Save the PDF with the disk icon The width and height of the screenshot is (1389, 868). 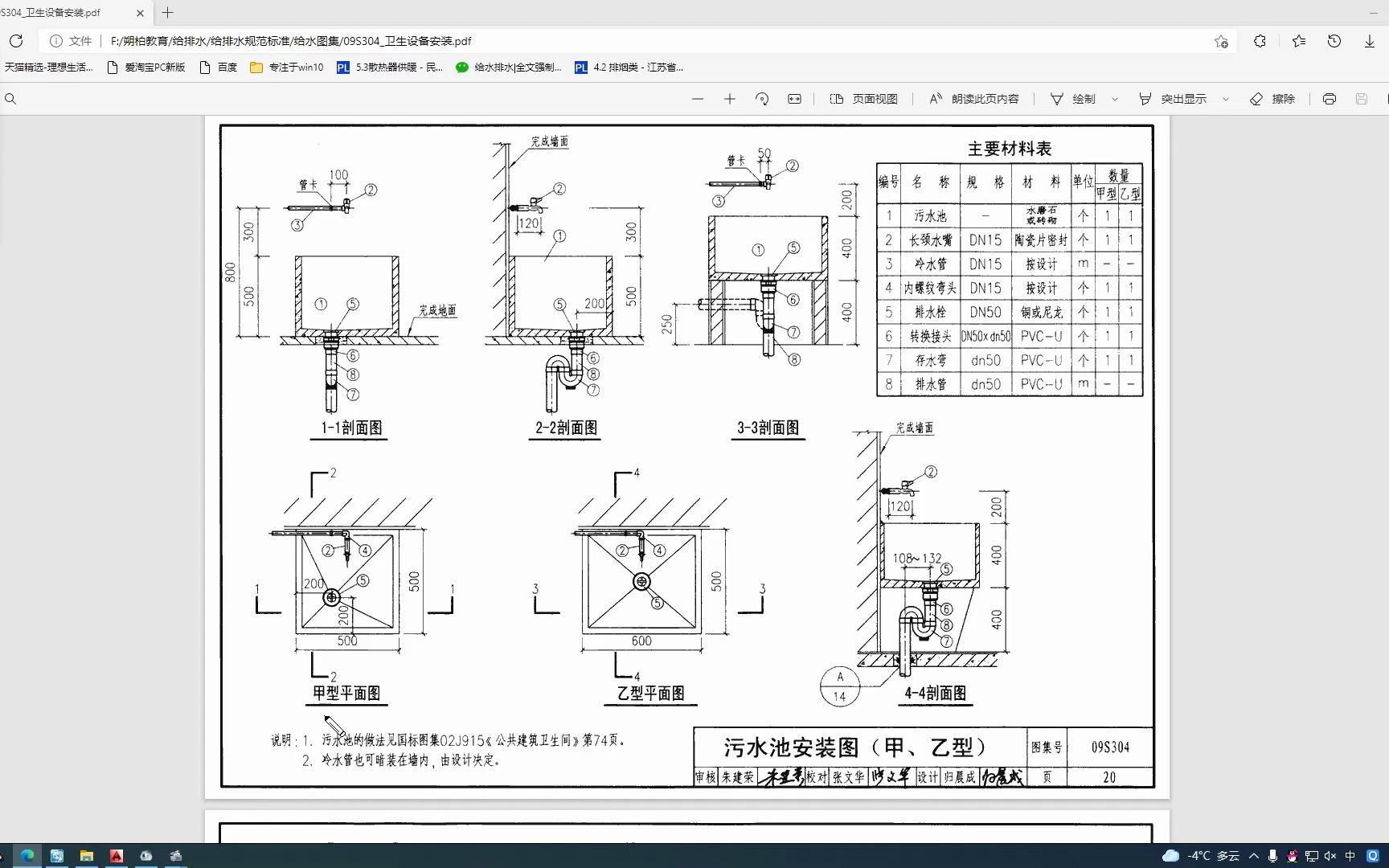click(1362, 99)
